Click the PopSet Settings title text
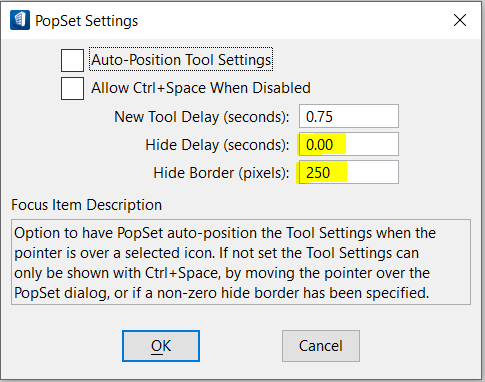 coord(86,21)
